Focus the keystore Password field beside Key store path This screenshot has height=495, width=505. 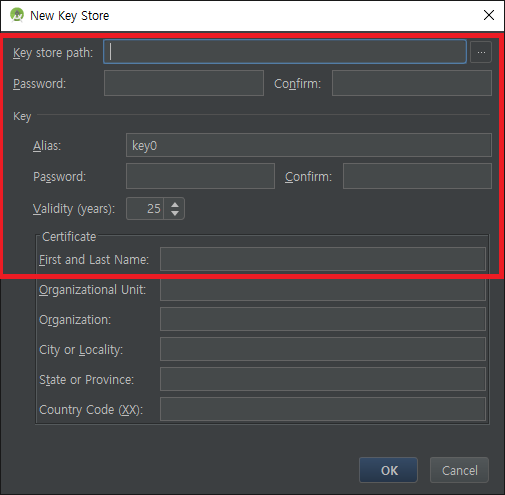pyautogui.click(x=184, y=83)
